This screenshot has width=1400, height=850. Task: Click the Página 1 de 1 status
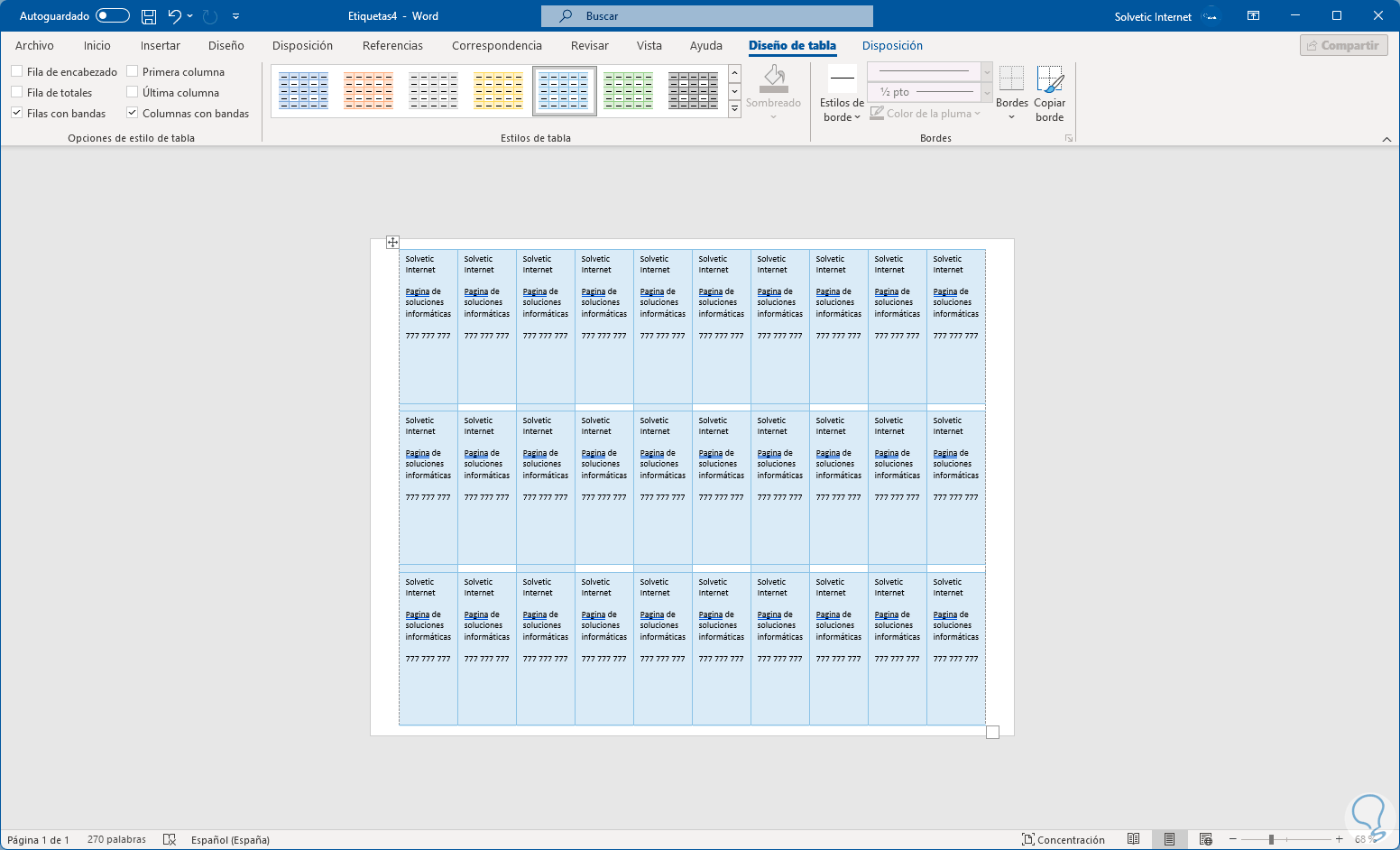tap(38, 839)
